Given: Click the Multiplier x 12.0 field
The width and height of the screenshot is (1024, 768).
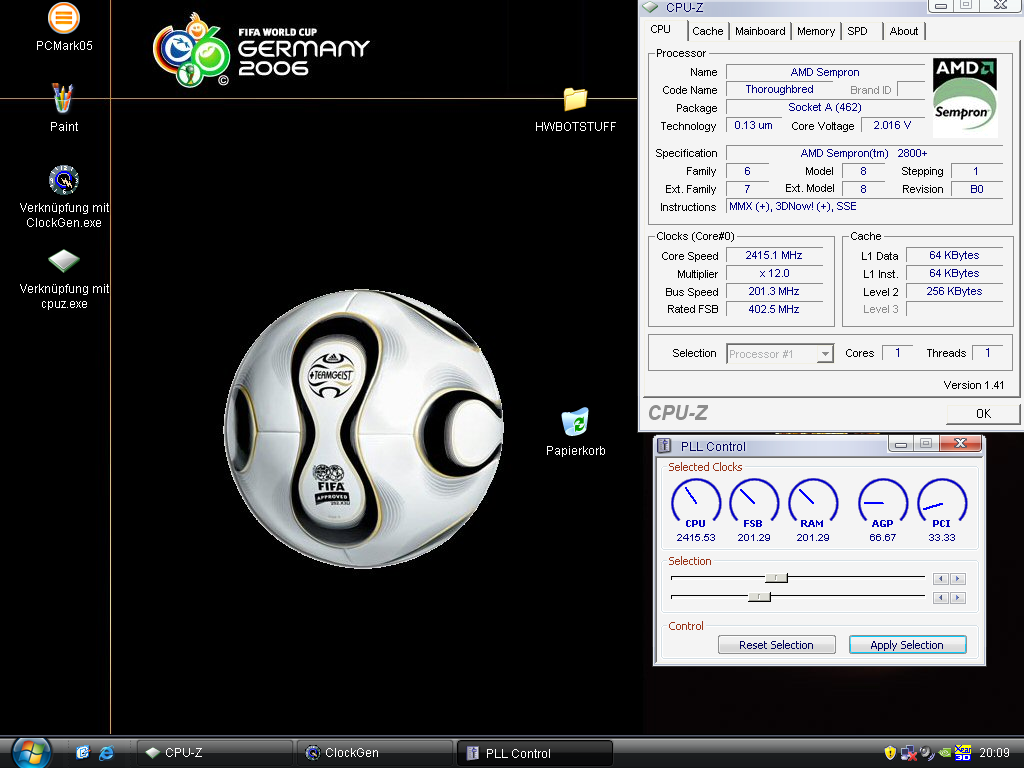Looking at the screenshot, I should (x=774, y=274).
